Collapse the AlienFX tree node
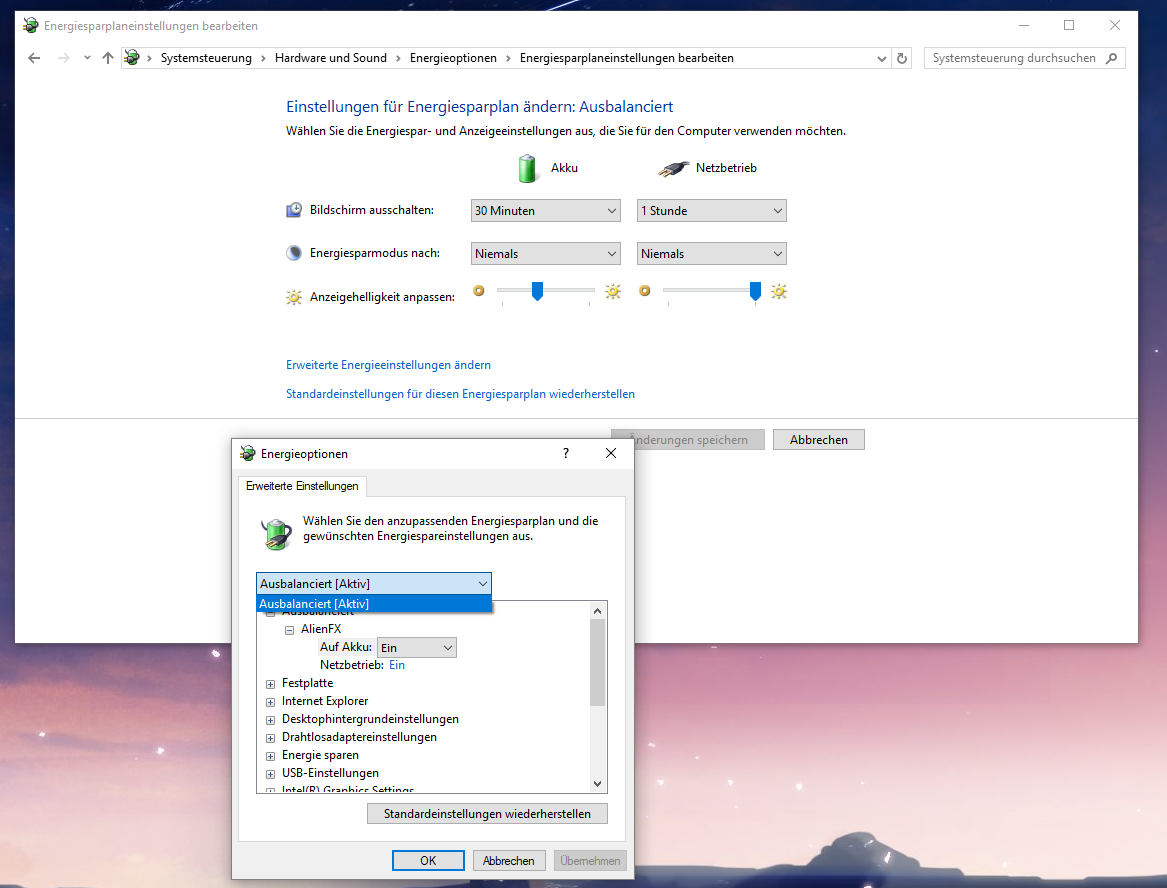Screen dimensions: 1167x888 click(x=289, y=630)
